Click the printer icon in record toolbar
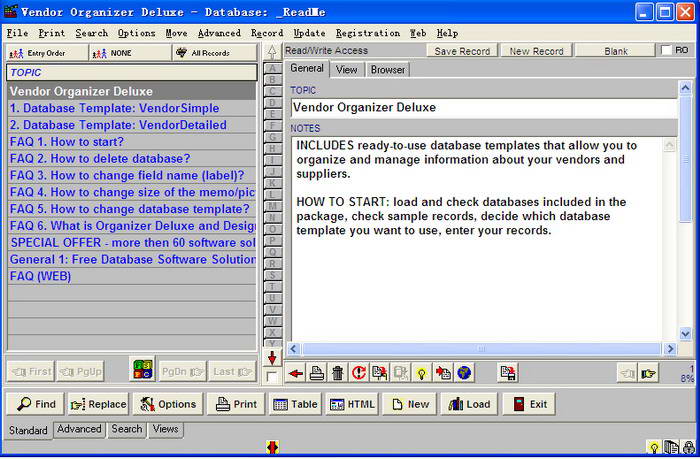 [317, 373]
